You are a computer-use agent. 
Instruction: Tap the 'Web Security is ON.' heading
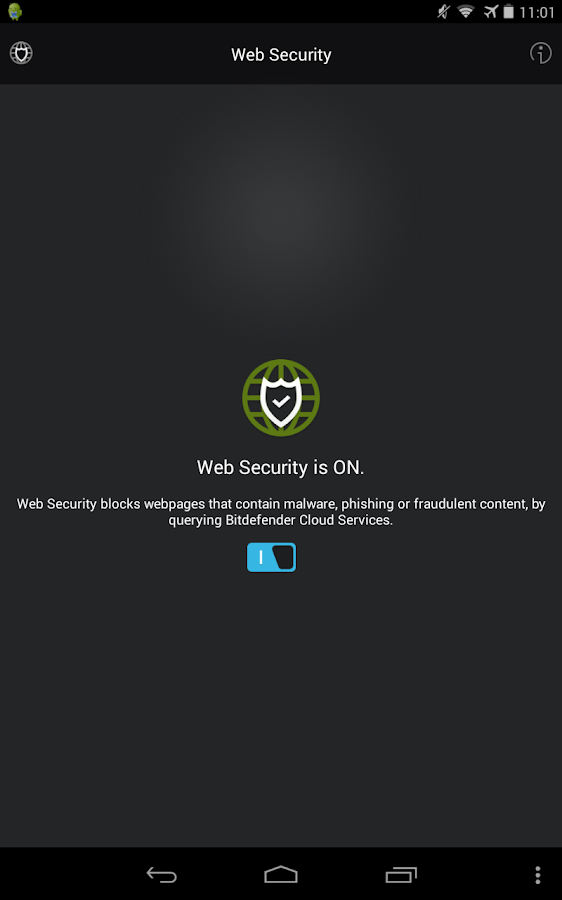[281, 467]
